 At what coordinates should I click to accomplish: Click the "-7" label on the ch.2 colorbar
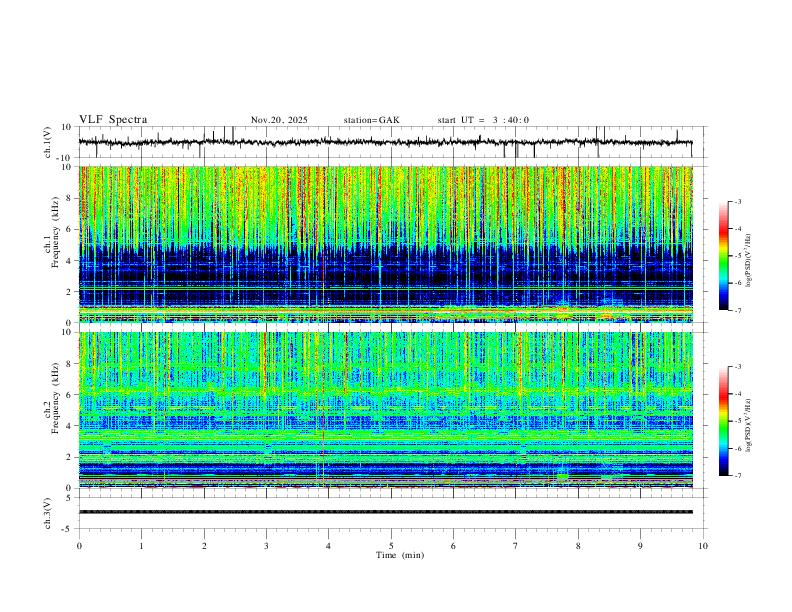(x=737, y=476)
